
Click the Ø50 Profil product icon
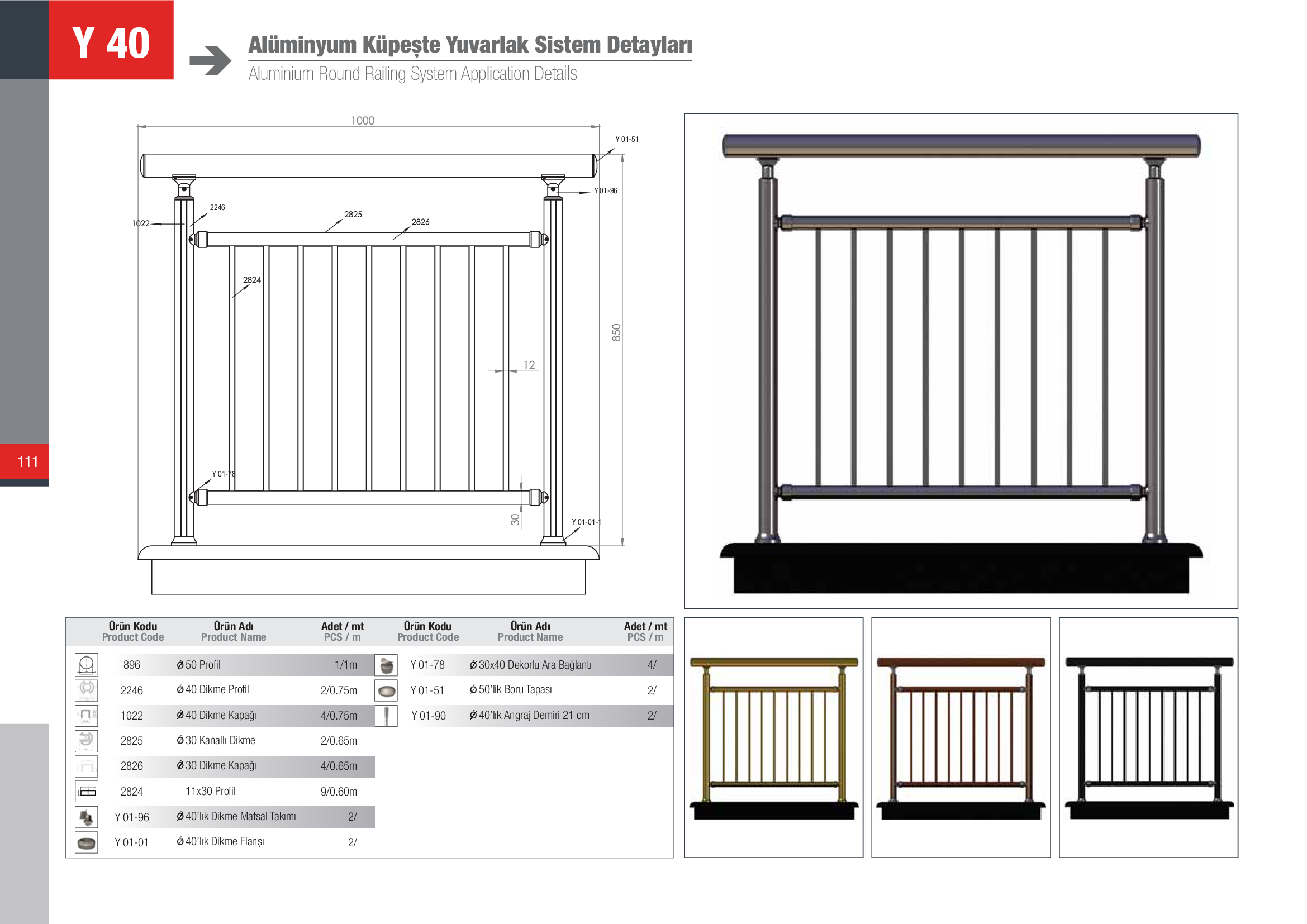click(87, 665)
